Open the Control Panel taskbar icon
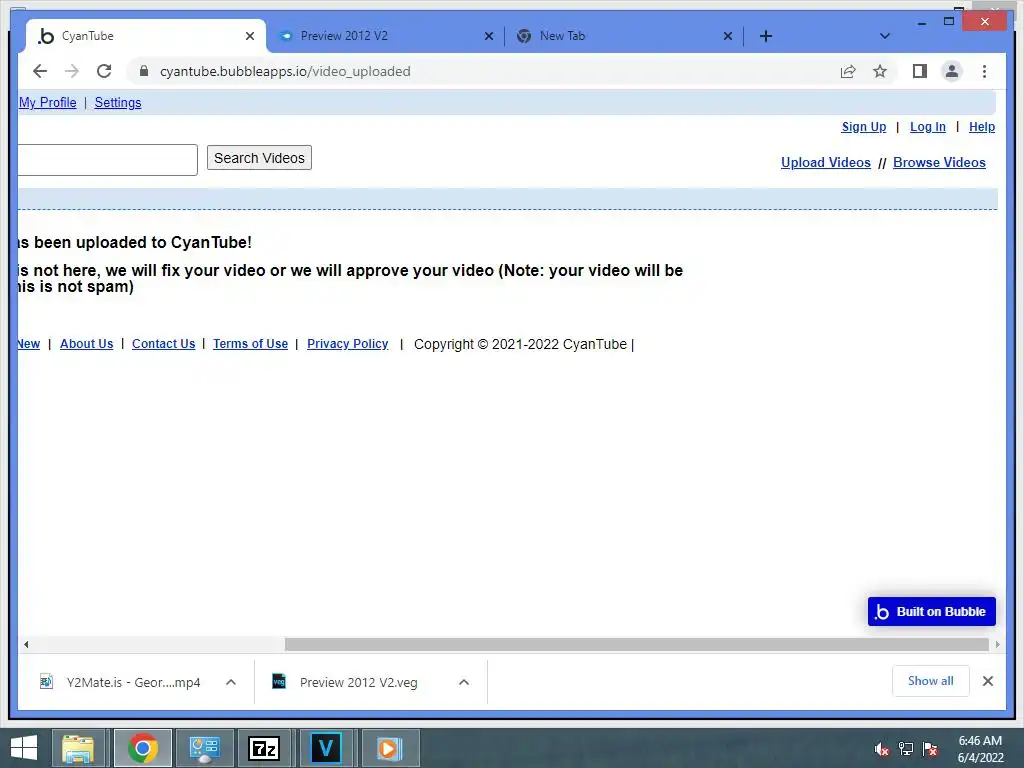Image resolution: width=1024 pixels, height=768 pixels. point(204,748)
